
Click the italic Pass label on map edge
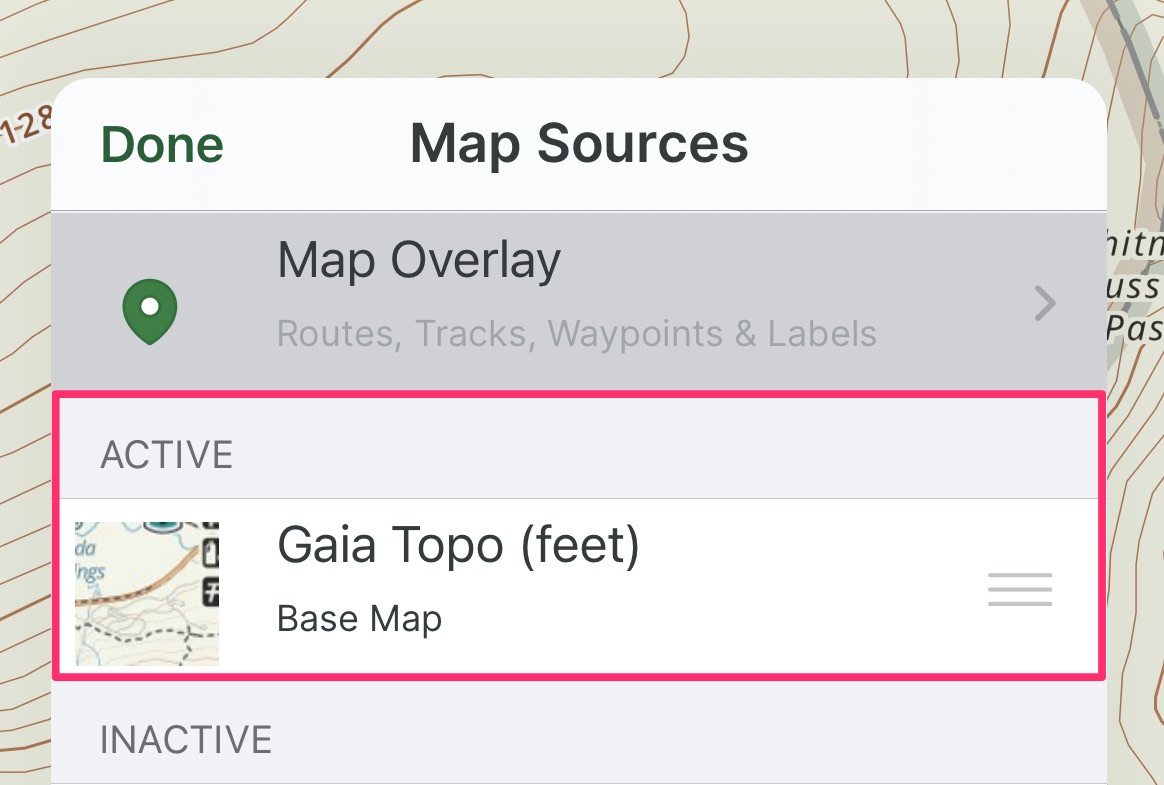coord(1134,328)
